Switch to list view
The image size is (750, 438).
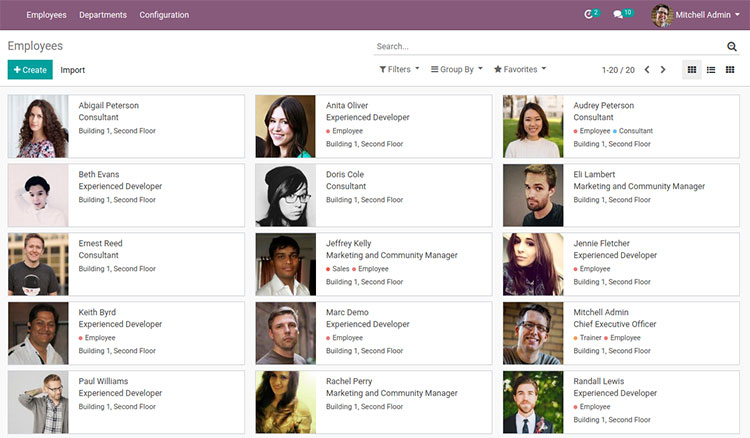[711, 70]
